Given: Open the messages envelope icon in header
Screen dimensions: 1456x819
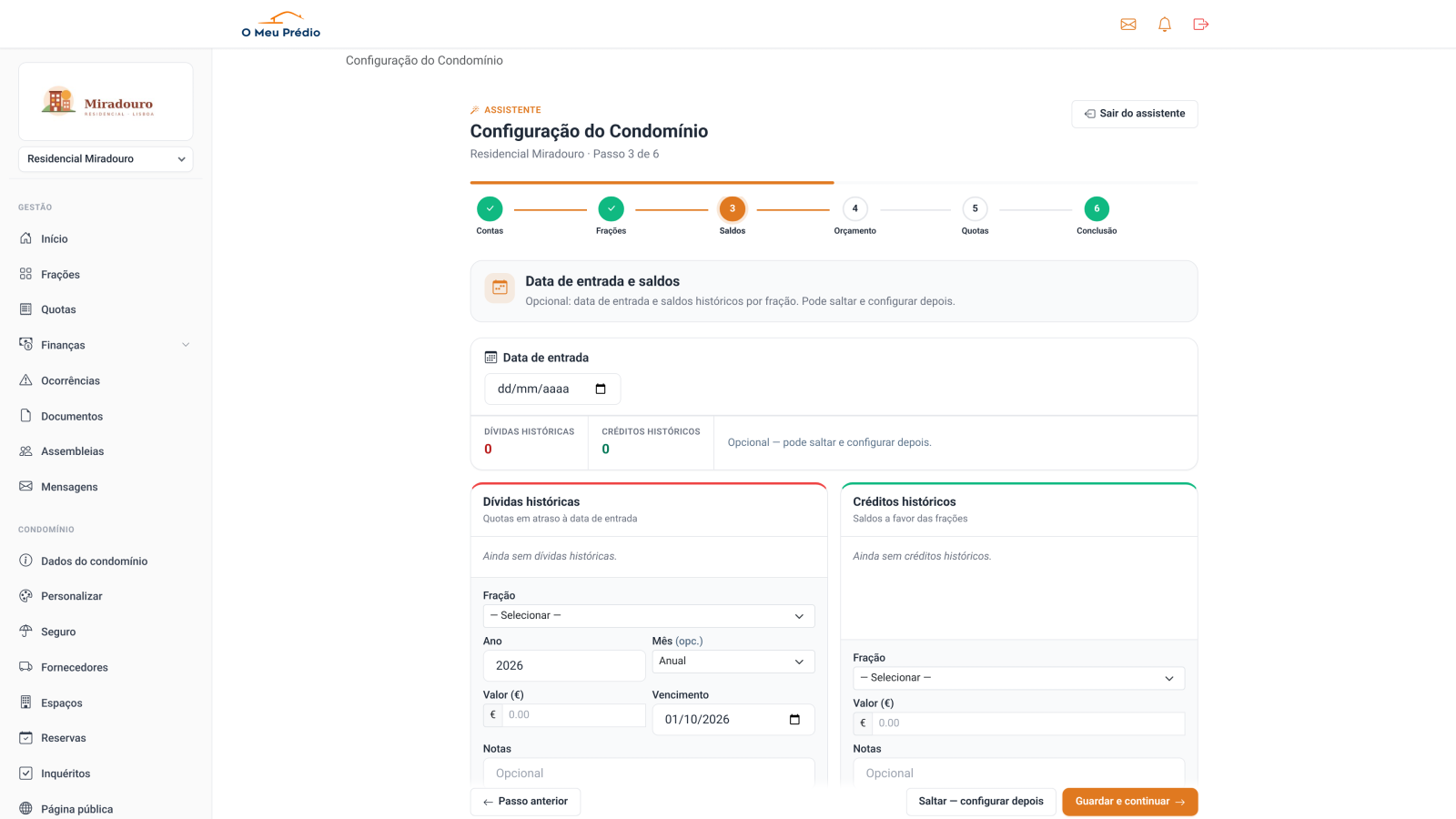Looking at the screenshot, I should click(x=1128, y=25).
